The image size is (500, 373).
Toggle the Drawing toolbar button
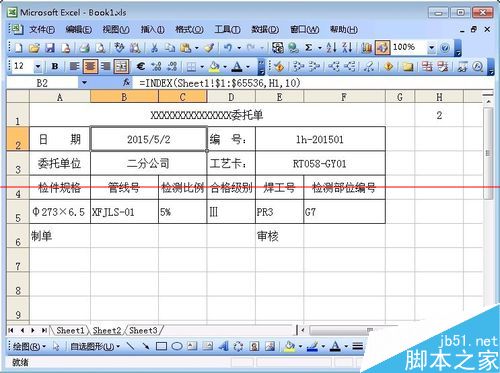point(382,48)
